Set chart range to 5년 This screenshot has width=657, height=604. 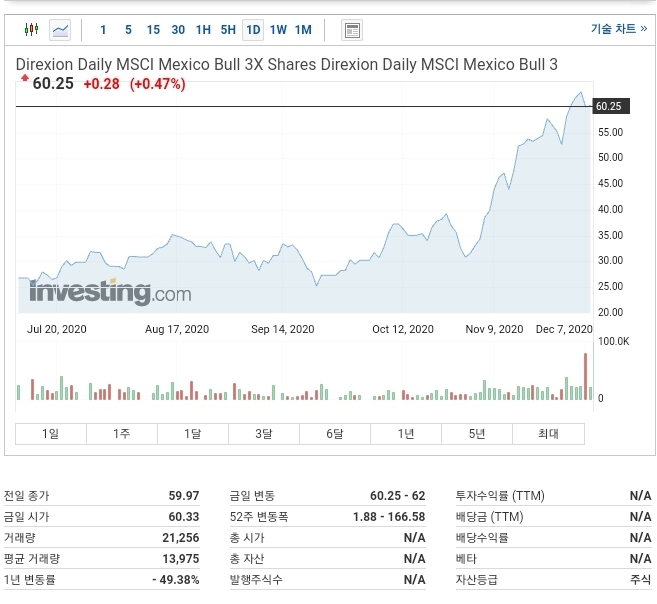click(477, 434)
